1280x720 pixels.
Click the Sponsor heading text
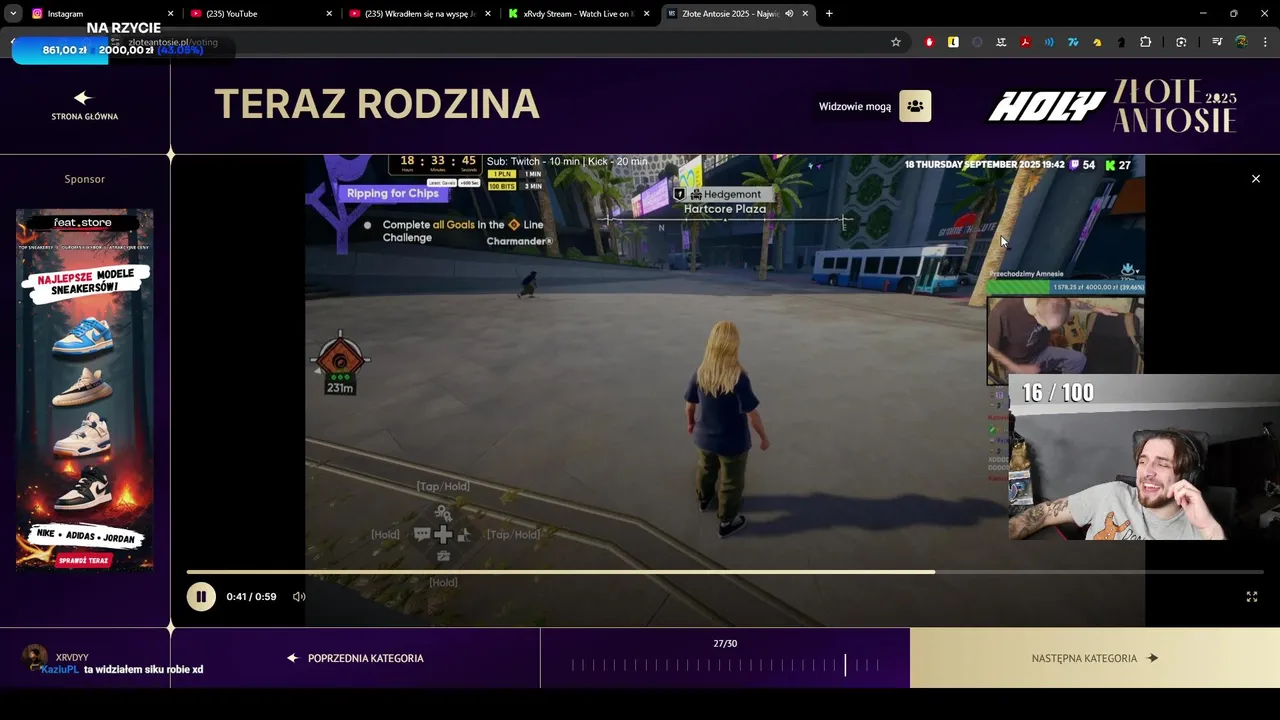85,179
